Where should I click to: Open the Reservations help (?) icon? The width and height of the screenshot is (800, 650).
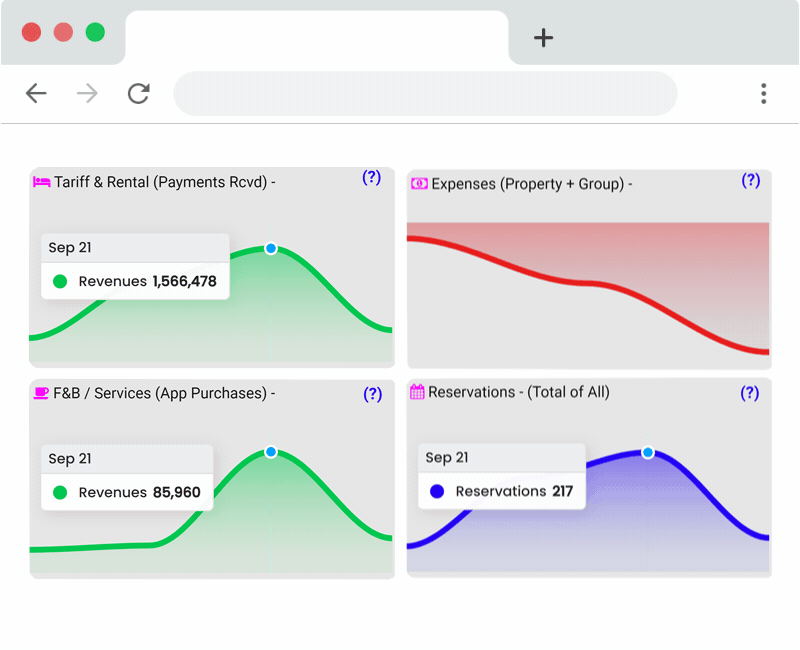click(x=750, y=392)
